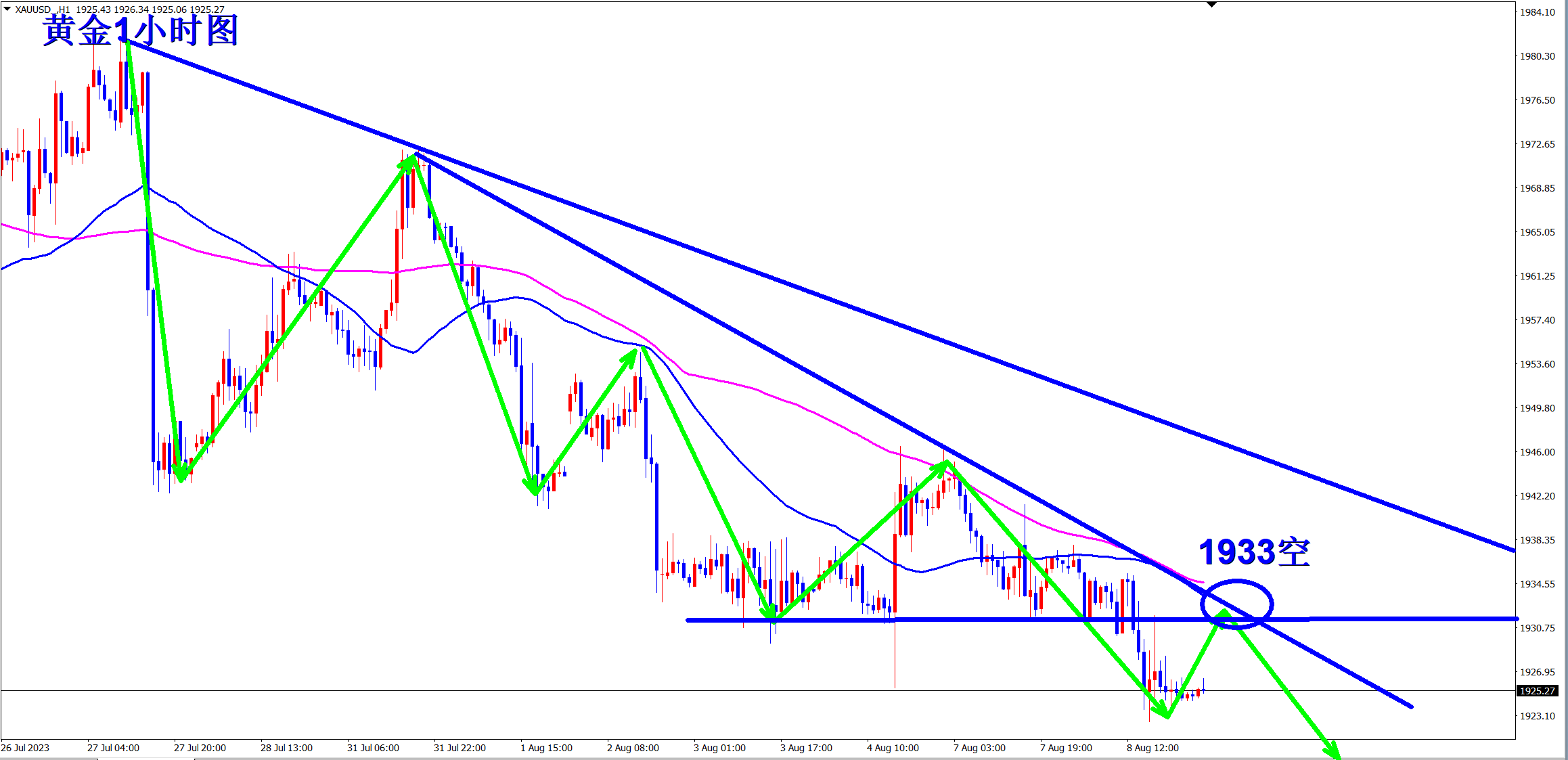The width and height of the screenshot is (1568, 760).
Task: Expand the XAUUSD chart menu triangle
Action: tap(7, 9)
